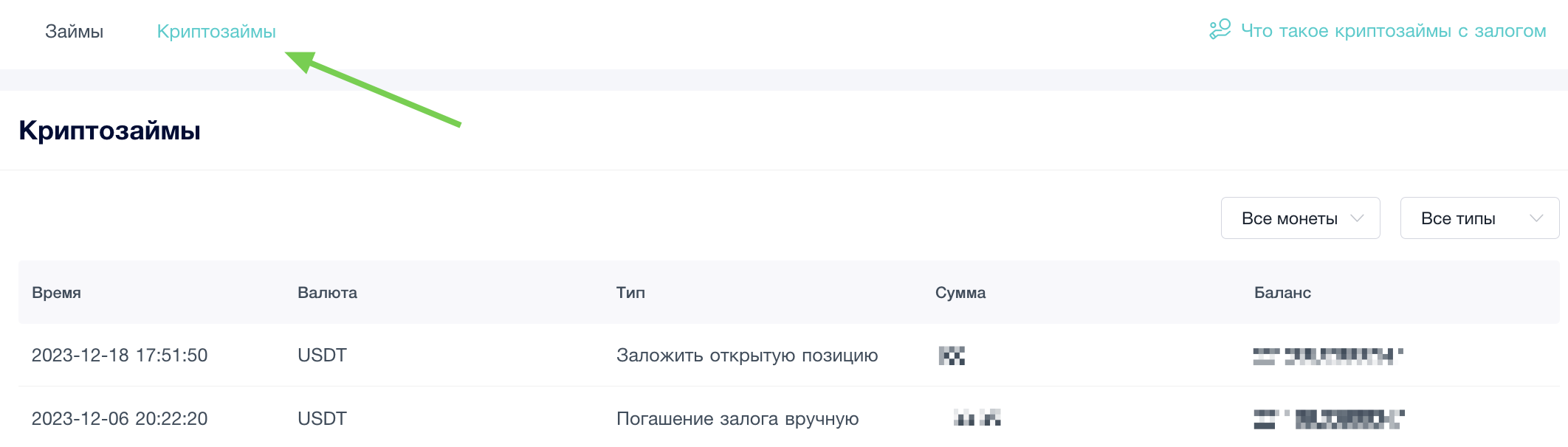Screen dimensions: 1568x447
Task: Open 'Что такое криптозаймы с залогом' link
Action: [1393, 31]
